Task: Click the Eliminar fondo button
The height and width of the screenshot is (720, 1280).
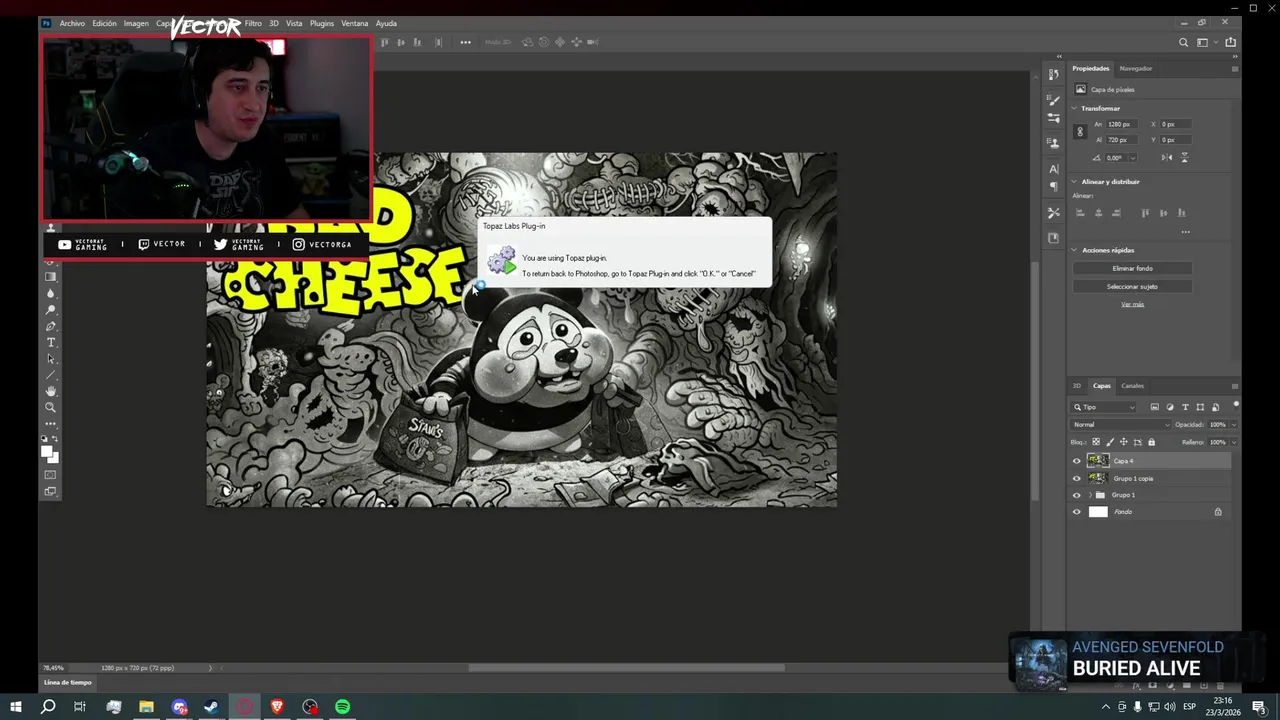Action: [x=1132, y=268]
